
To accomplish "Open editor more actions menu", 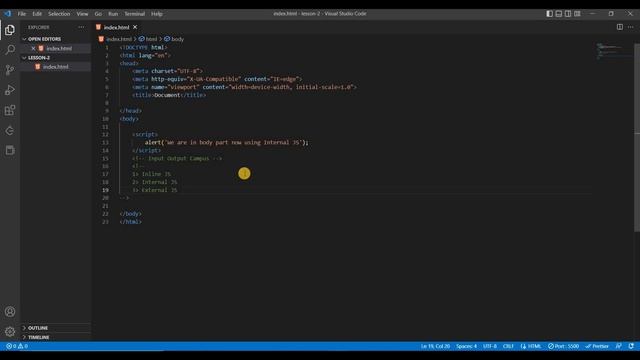I will [631, 27].
